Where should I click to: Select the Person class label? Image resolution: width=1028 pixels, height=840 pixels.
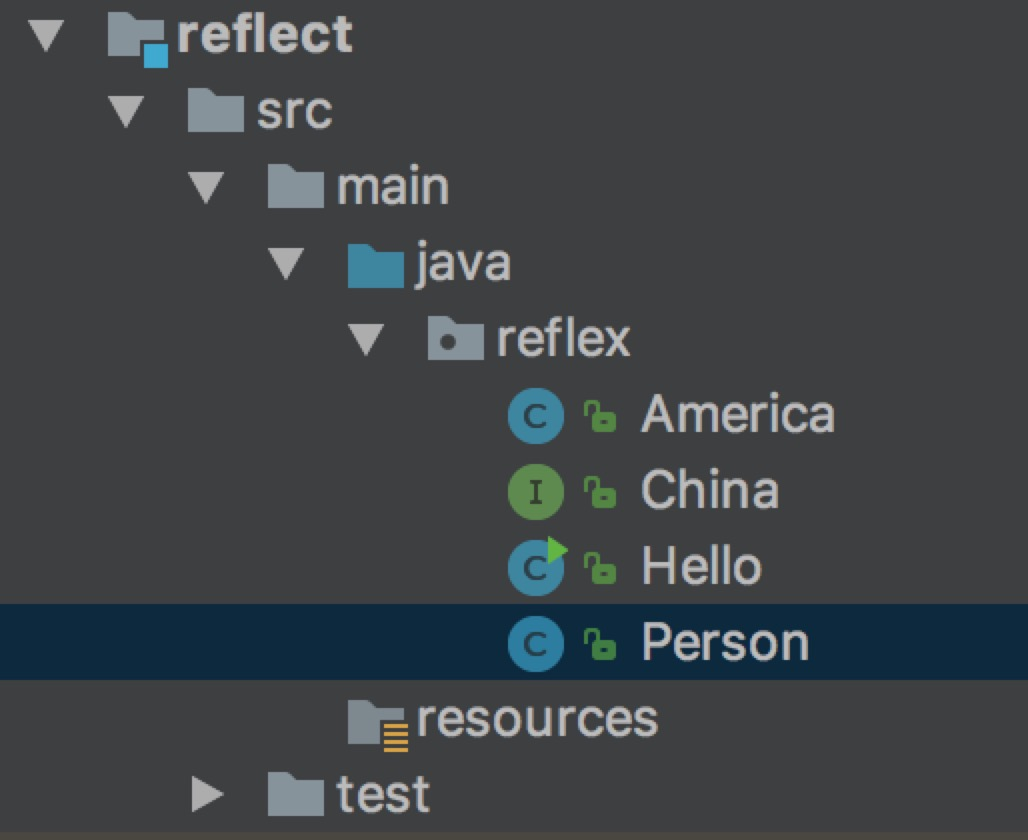pyautogui.click(x=724, y=643)
